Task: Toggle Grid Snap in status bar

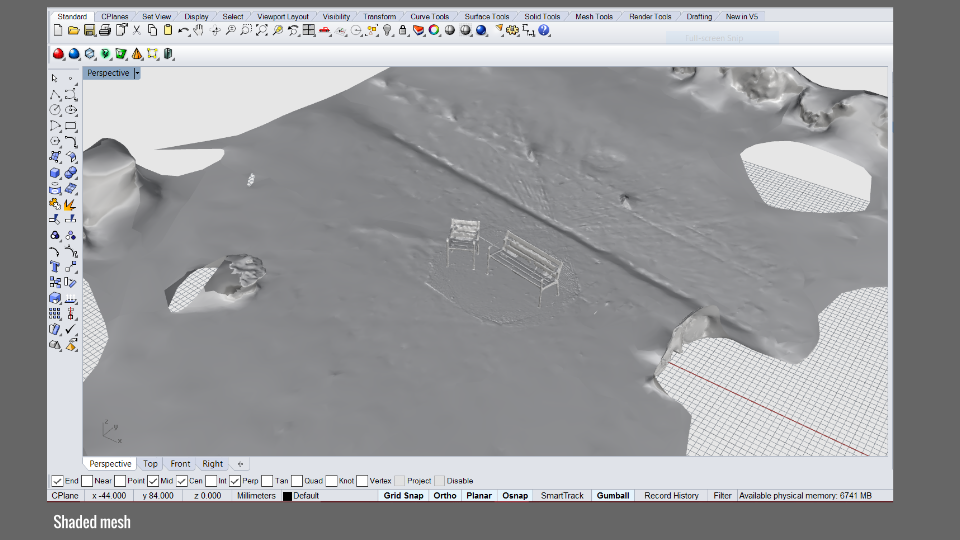Action: pos(404,495)
